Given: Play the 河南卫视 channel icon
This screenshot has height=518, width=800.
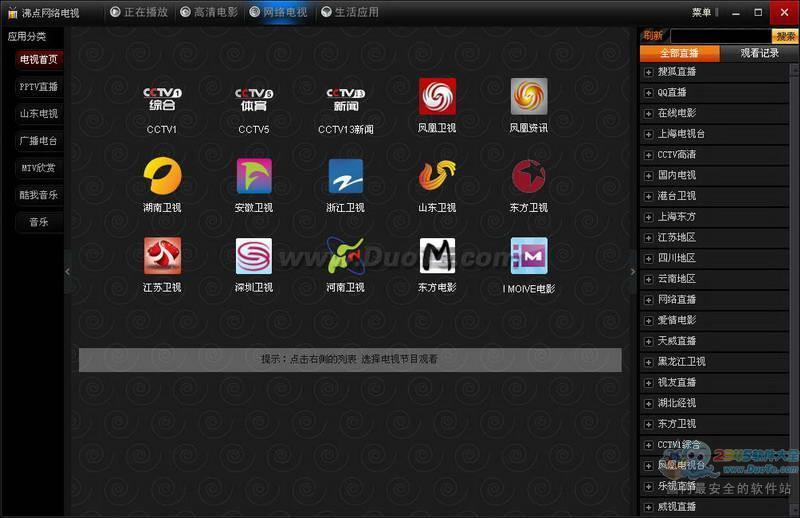Looking at the screenshot, I should point(345,256).
